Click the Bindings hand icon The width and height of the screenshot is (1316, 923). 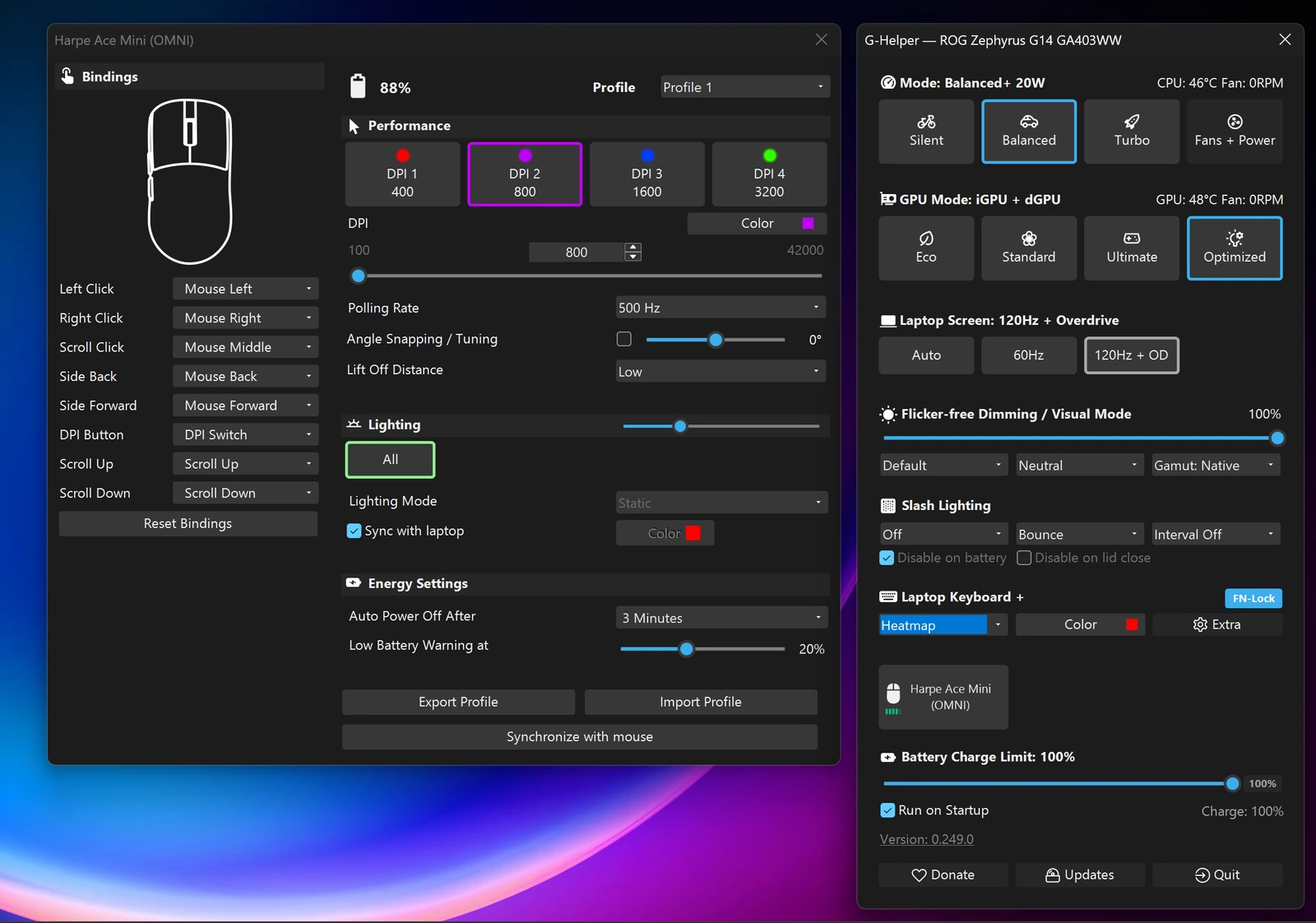(67, 77)
